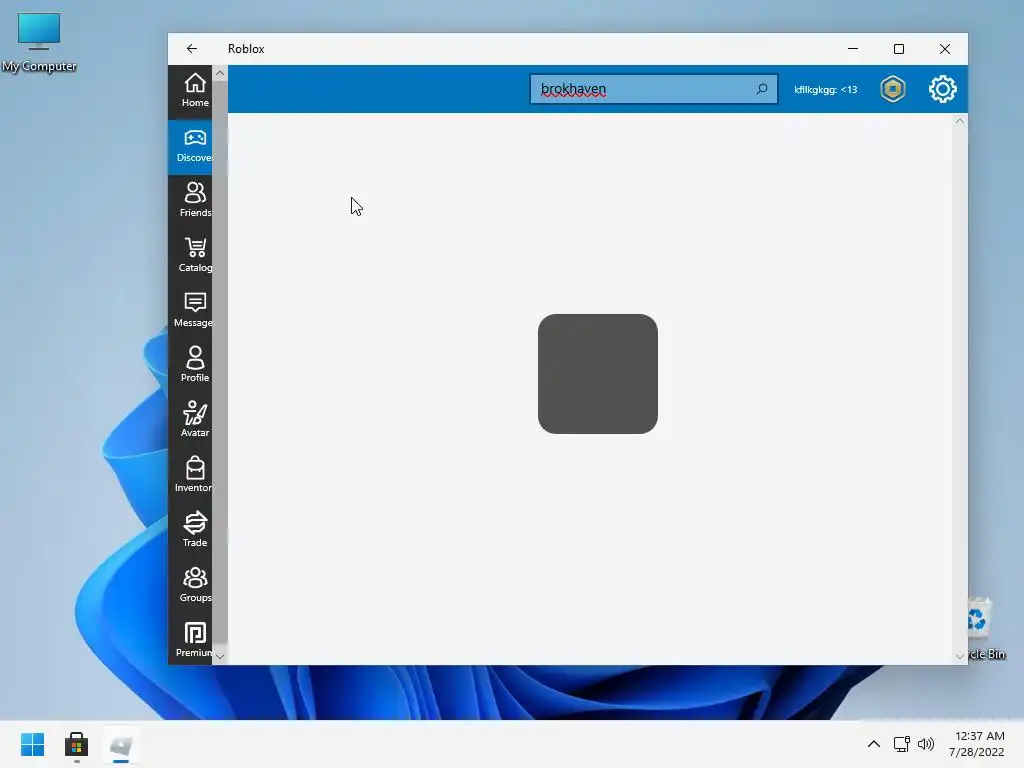This screenshot has height=768, width=1024.
Task: Open the Robux balance icon
Action: click(x=893, y=89)
